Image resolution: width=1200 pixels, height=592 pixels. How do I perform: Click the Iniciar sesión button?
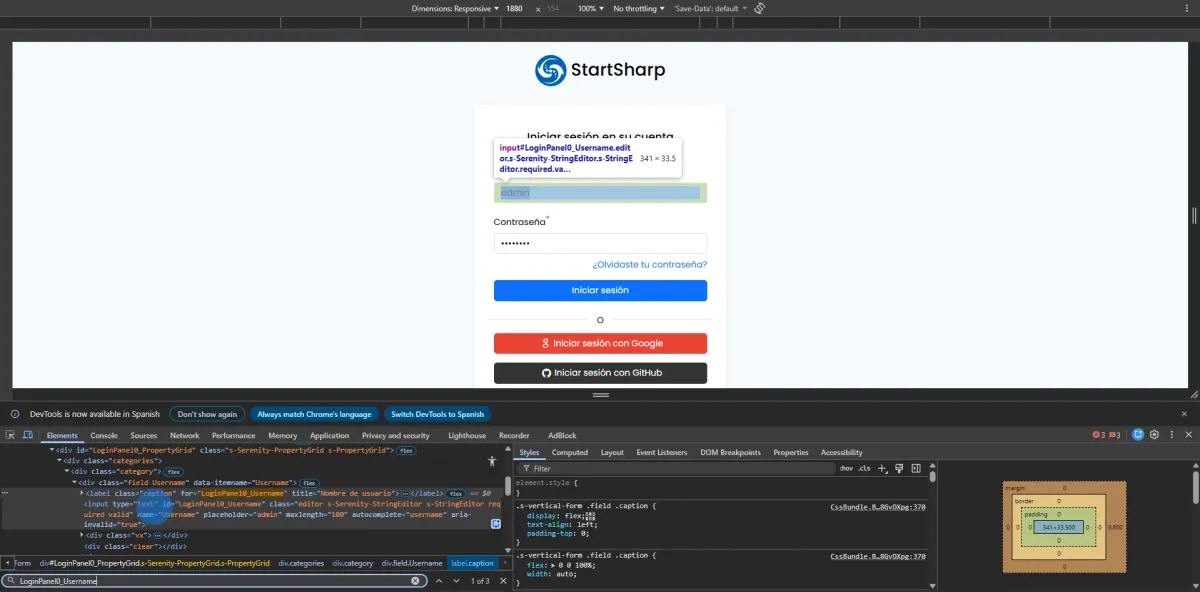point(600,290)
